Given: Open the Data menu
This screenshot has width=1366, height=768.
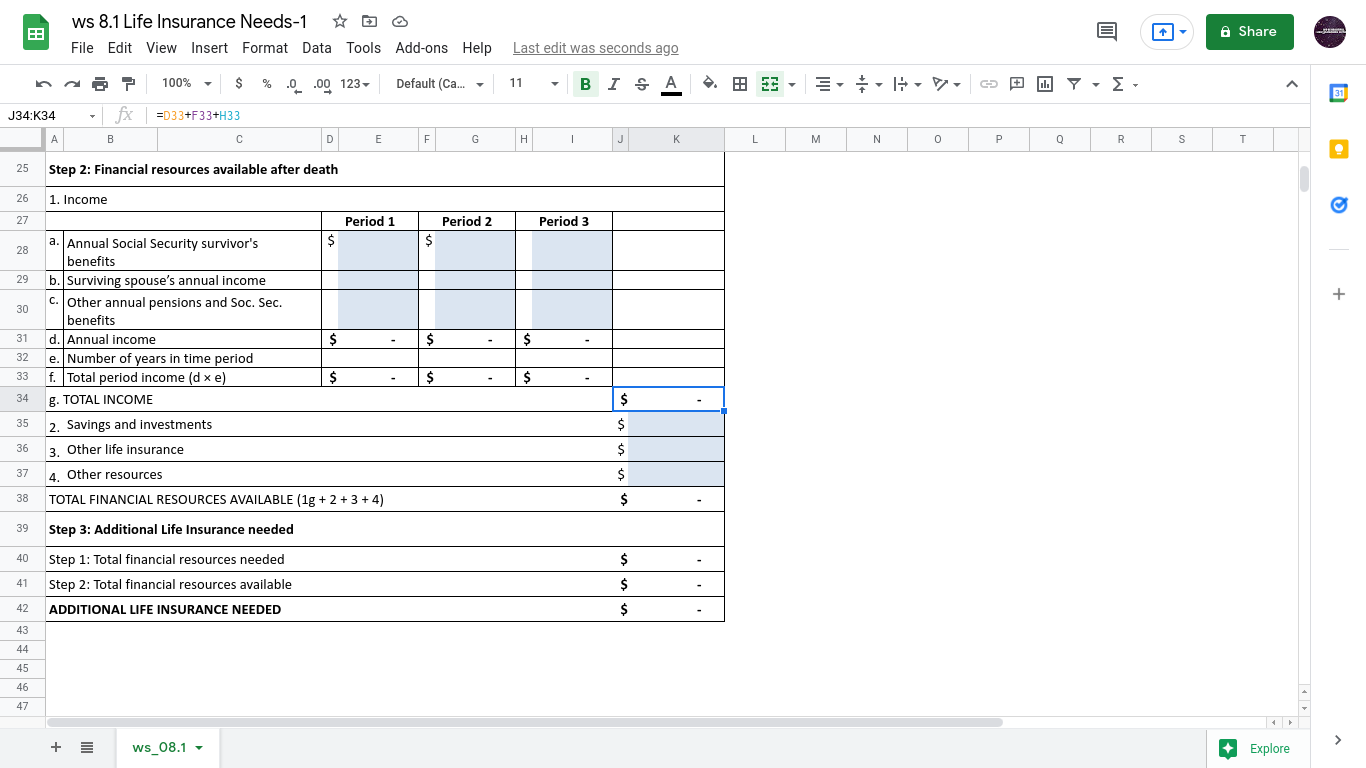Looking at the screenshot, I should pyautogui.click(x=316, y=47).
